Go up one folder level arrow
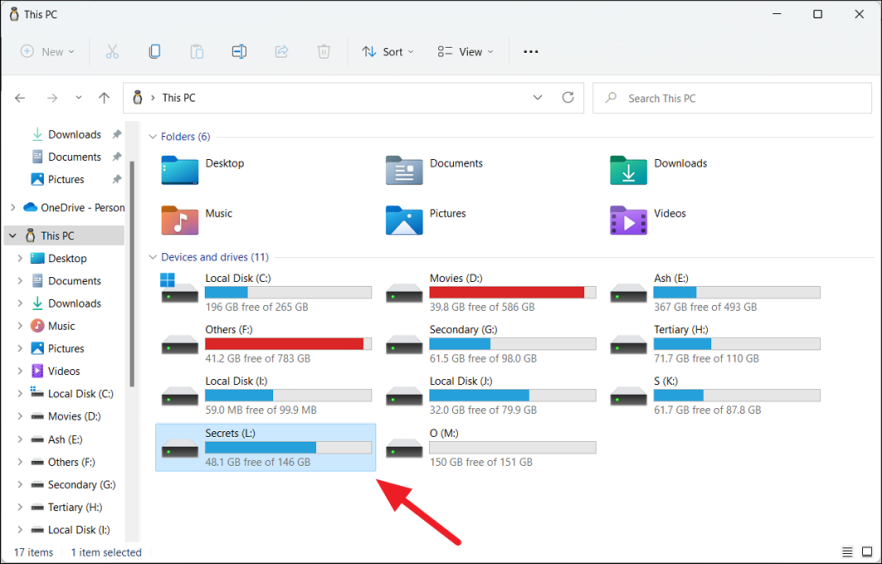This screenshot has width=882, height=564. coord(104,98)
